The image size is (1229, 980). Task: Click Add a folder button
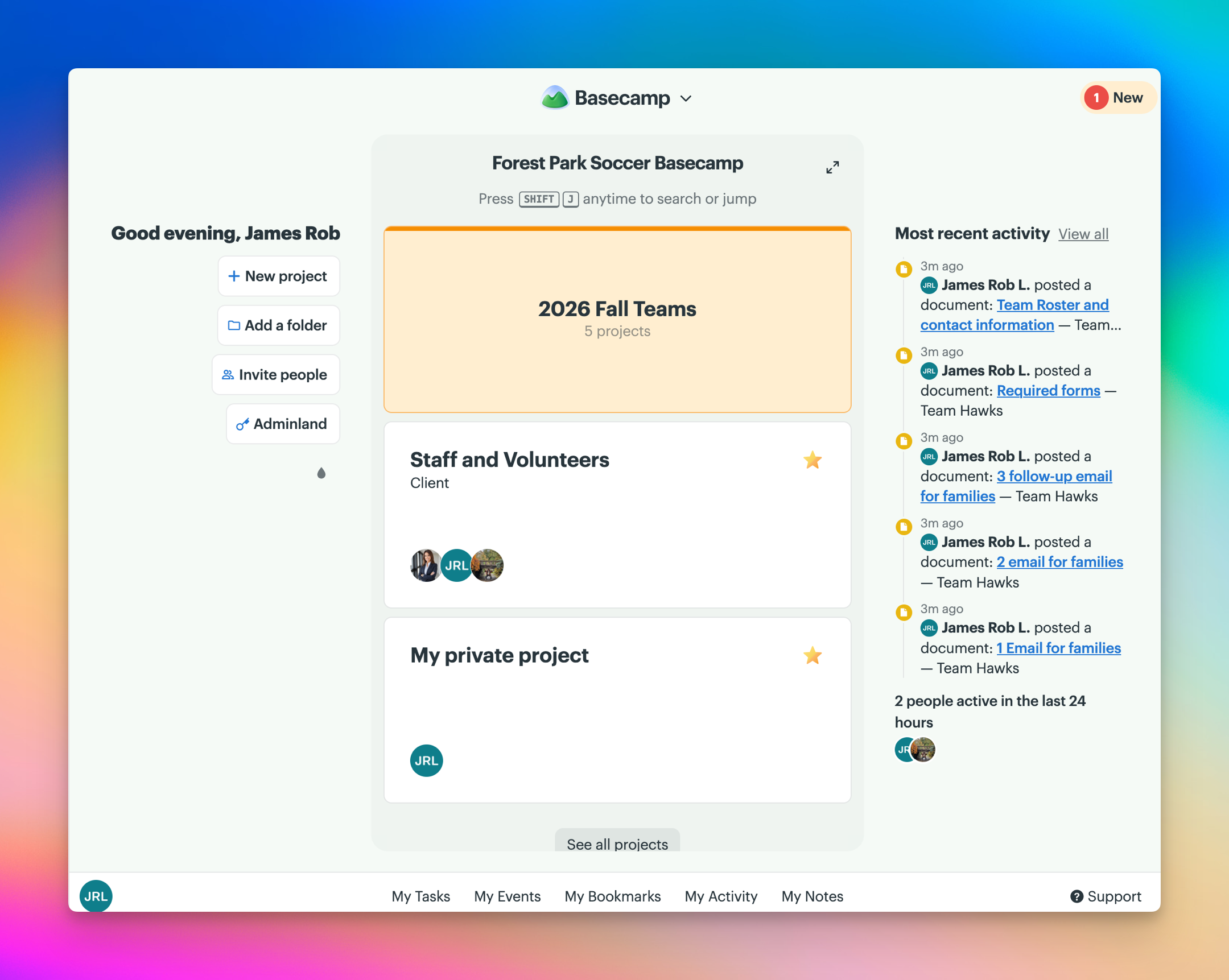click(279, 325)
